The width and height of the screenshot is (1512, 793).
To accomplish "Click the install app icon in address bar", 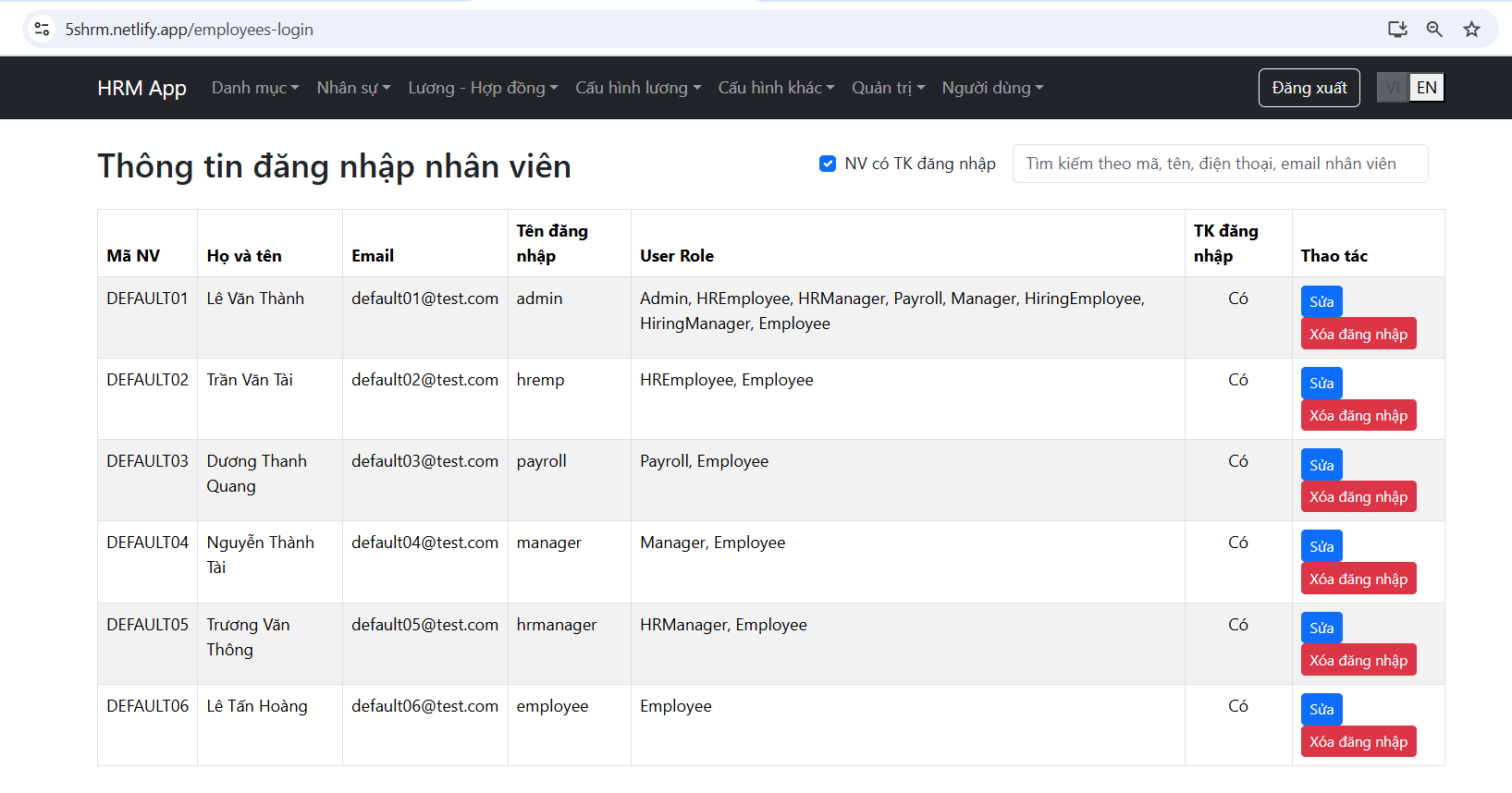I will 1397,29.
